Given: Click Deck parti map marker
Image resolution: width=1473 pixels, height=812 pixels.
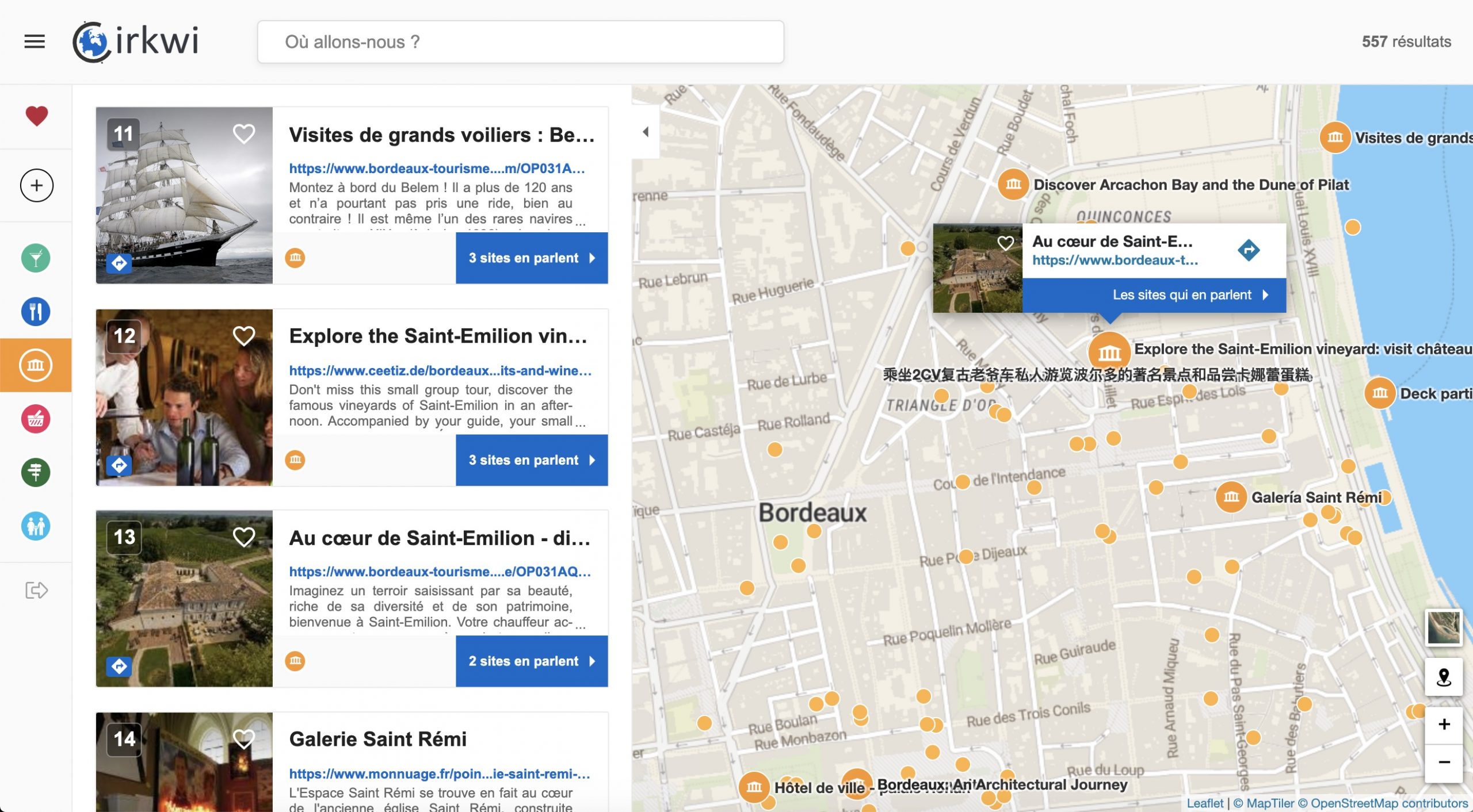Looking at the screenshot, I should (x=1380, y=393).
